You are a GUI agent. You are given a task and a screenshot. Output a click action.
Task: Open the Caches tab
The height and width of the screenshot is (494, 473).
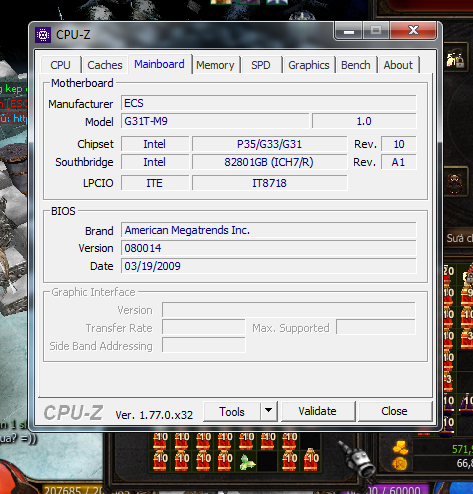coord(105,65)
